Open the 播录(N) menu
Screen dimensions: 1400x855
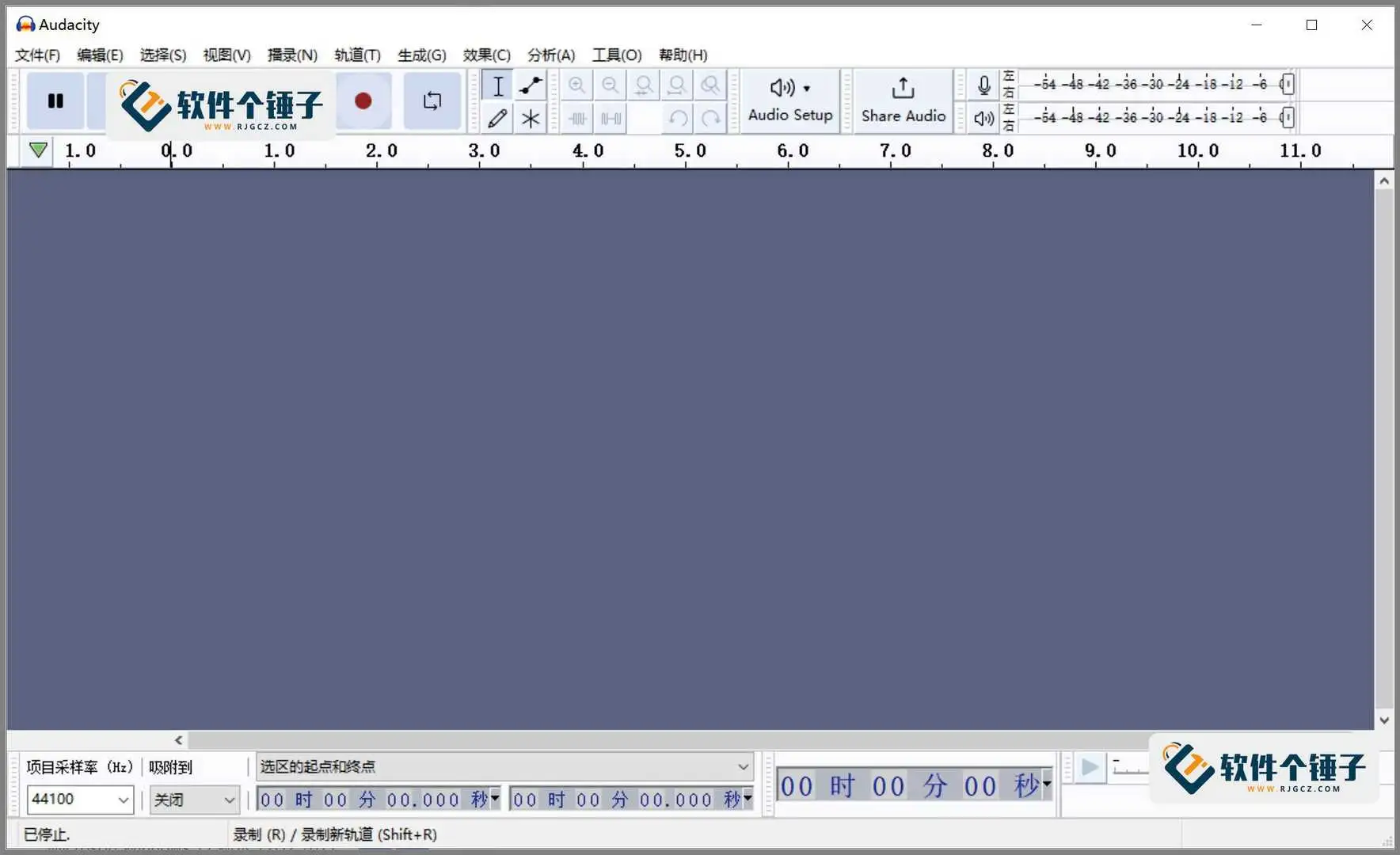[292, 55]
